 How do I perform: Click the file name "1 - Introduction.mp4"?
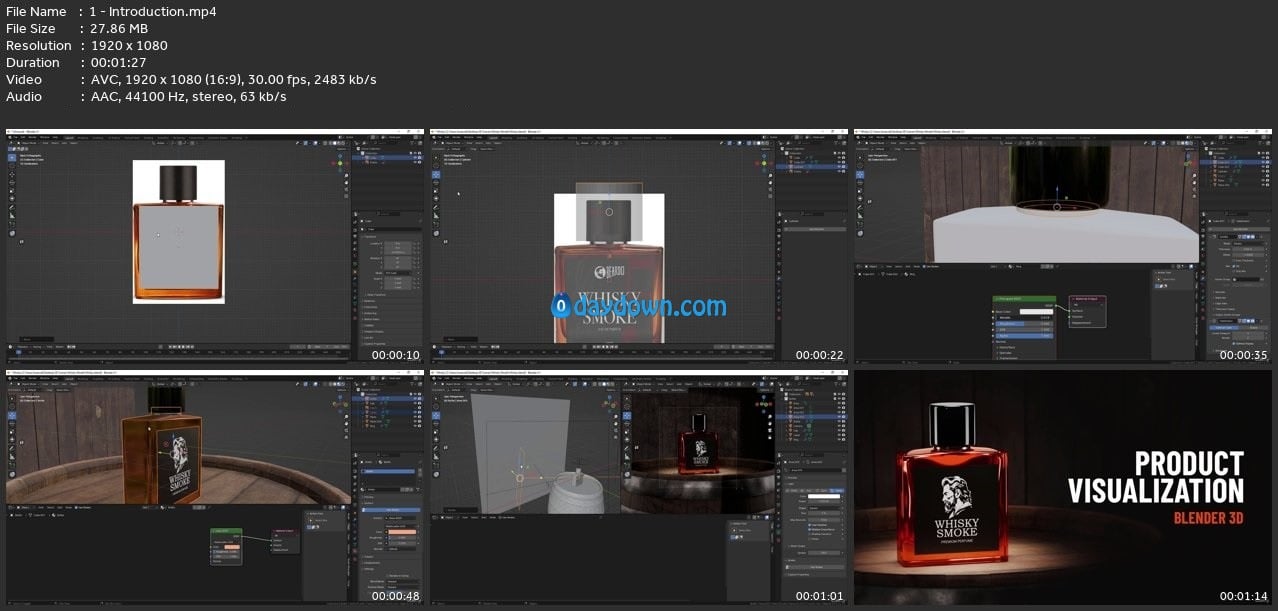point(153,12)
